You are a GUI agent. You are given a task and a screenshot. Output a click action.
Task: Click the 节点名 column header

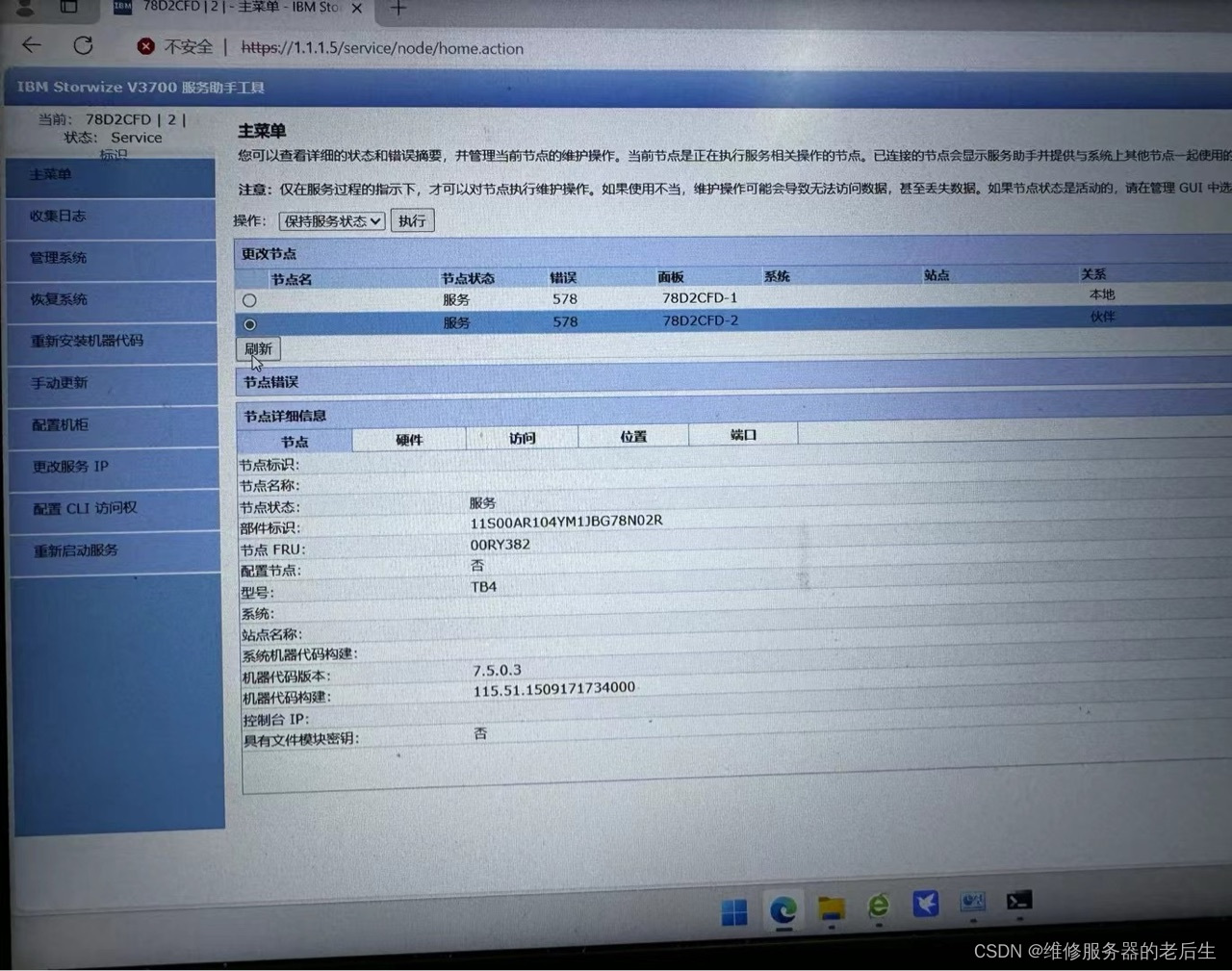point(291,280)
